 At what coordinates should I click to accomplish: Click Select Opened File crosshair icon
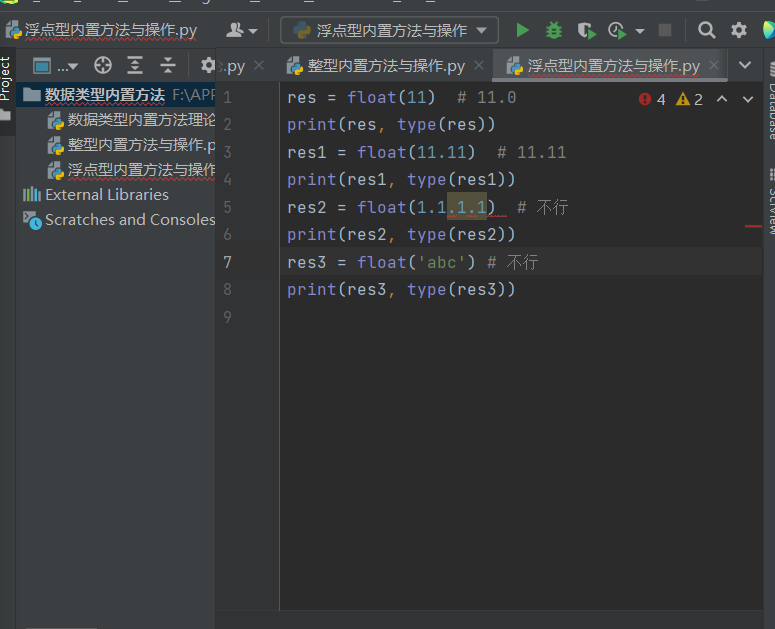tap(103, 65)
